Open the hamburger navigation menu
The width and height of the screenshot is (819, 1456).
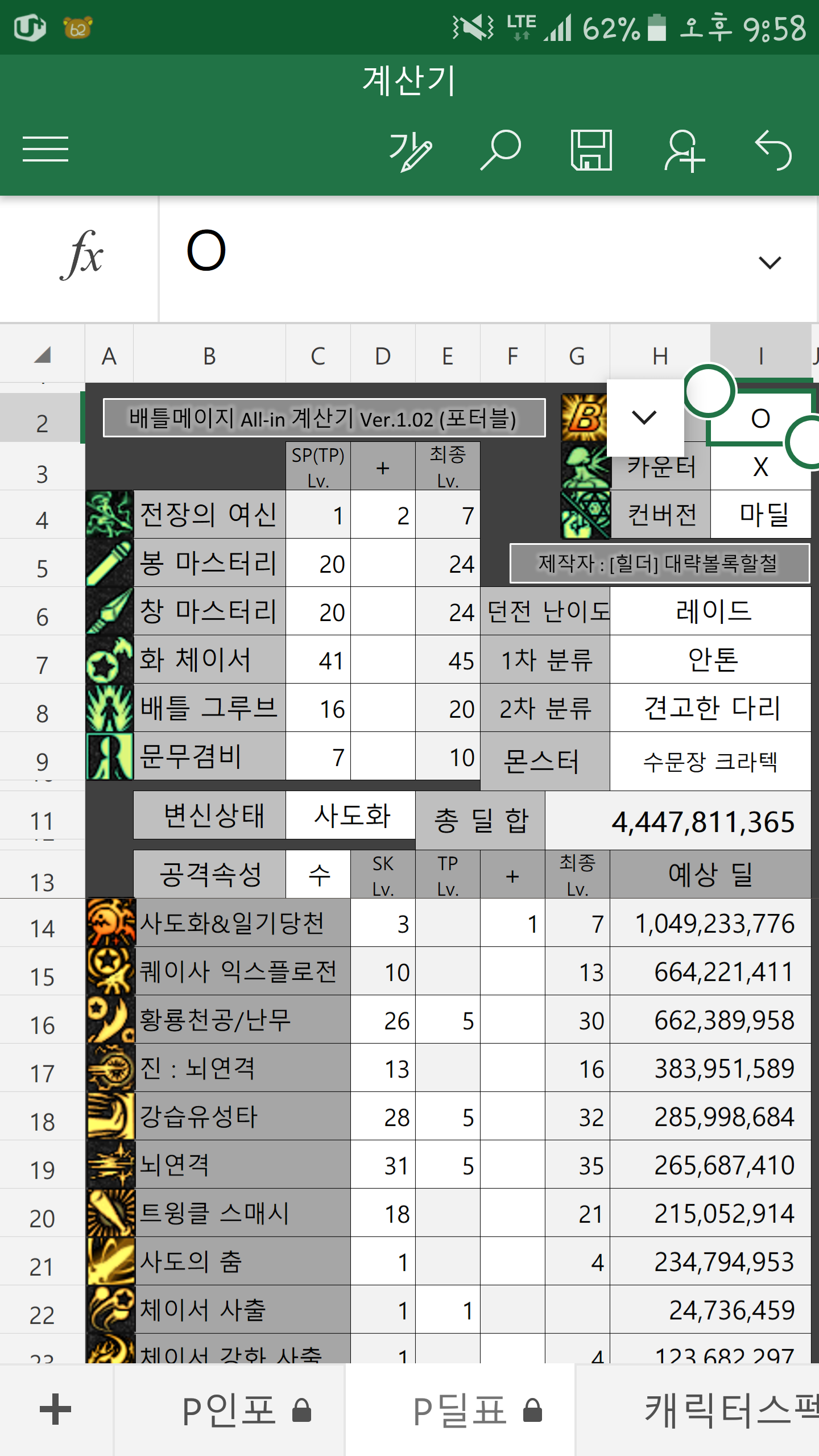click(x=45, y=150)
